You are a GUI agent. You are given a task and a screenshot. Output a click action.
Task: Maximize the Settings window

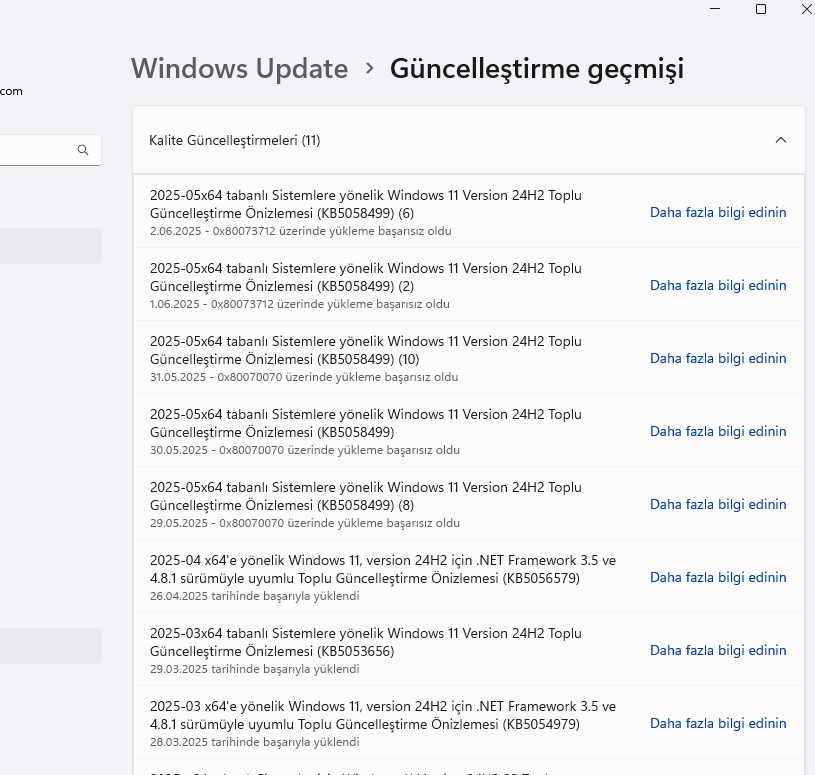tap(761, 9)
